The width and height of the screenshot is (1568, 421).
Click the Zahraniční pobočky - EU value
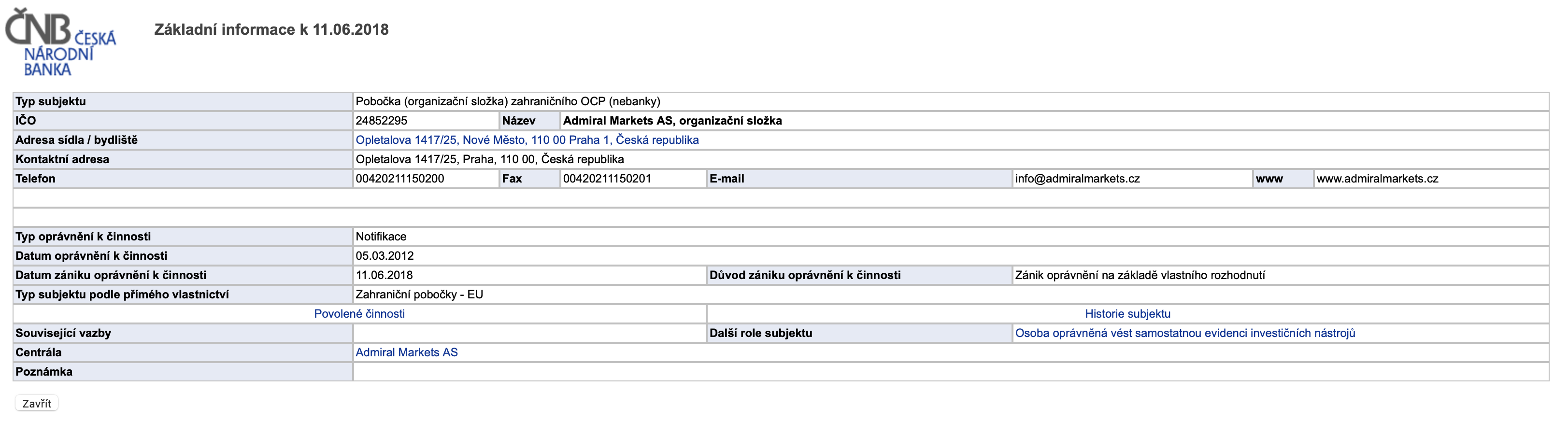pyautogui.click(x=419, y=295)
